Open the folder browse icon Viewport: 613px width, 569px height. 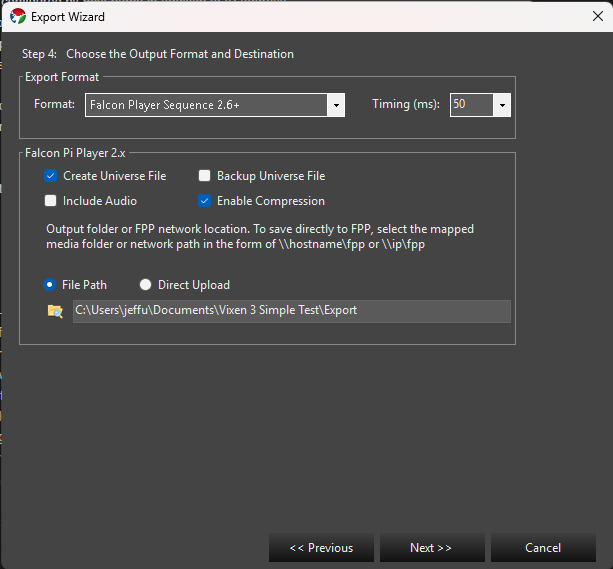pyautogui.click(x=55, y=311)
